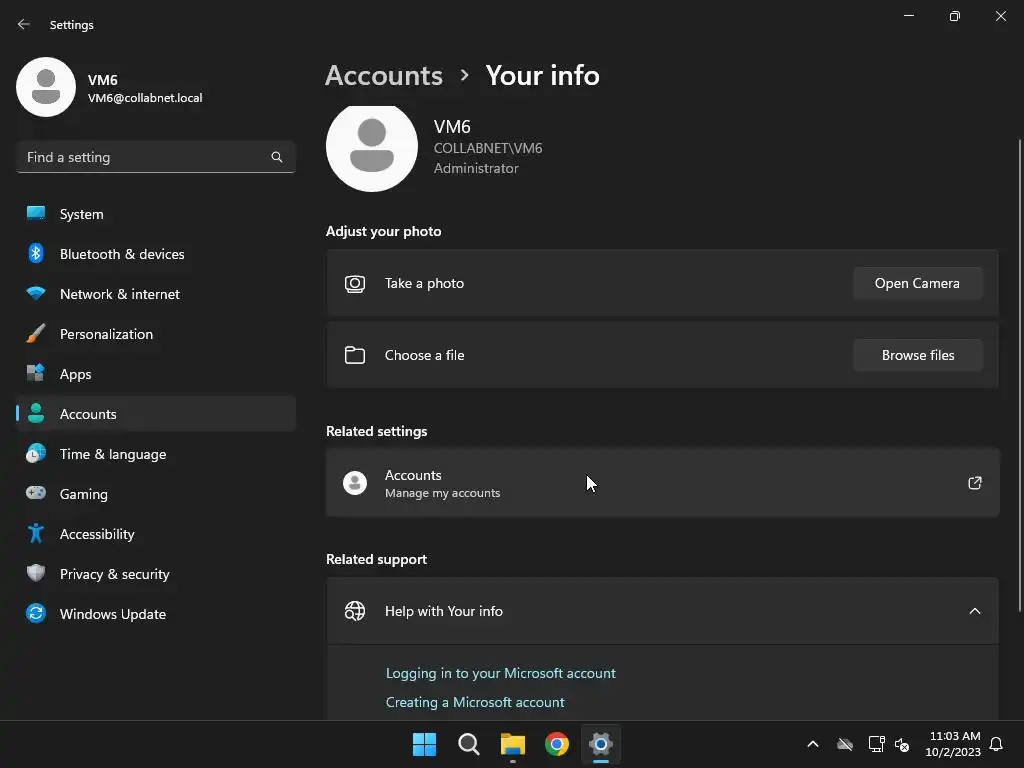Show hidden system tray icons

pos(812,744)
